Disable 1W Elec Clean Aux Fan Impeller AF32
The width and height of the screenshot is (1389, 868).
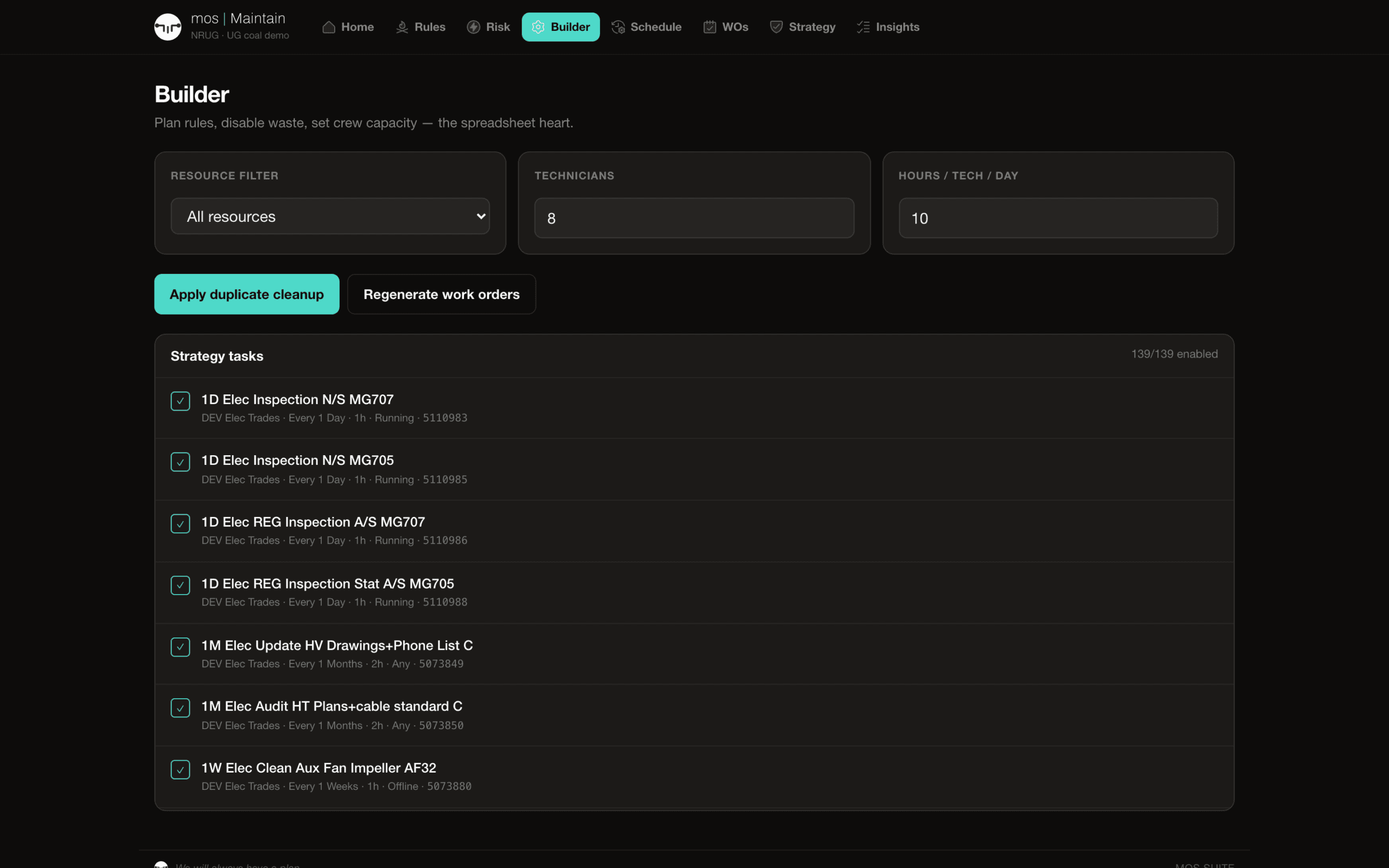[180, 769]
